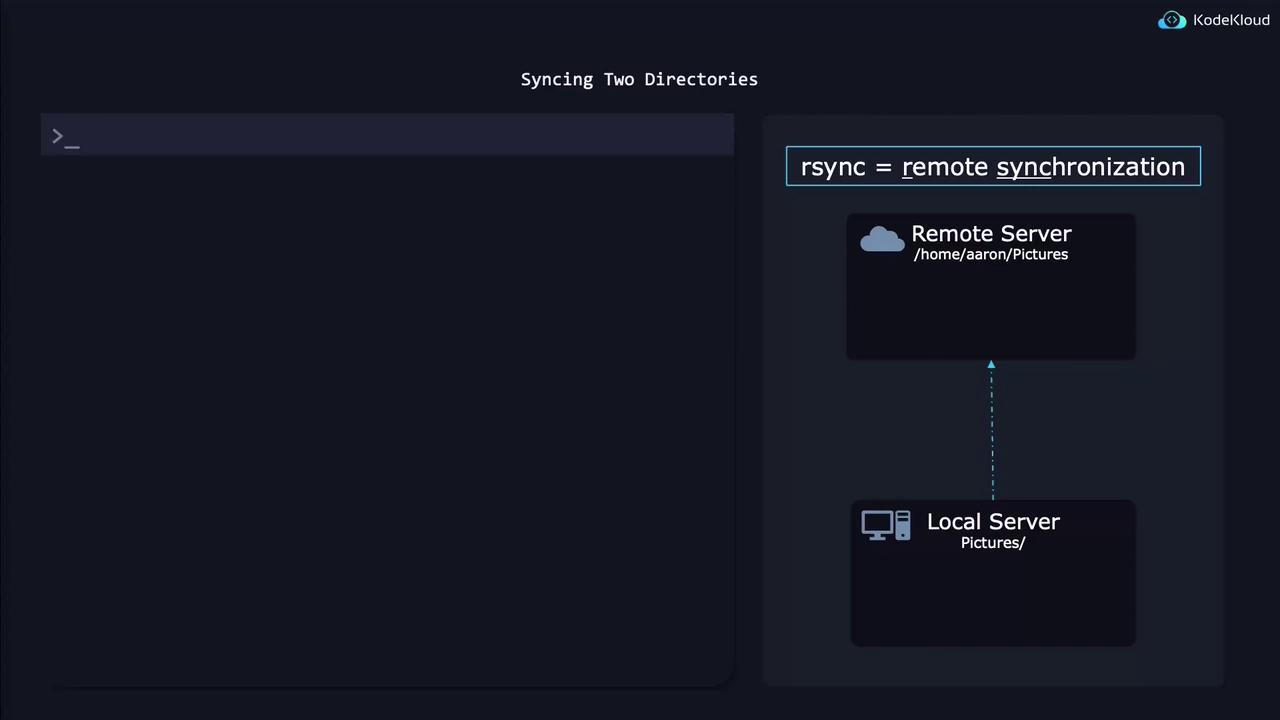The width and height of the screenshot is (1280, 720).
Task: Select the "Remote Server" heading
Action: pyautogui.click(x=991, y=234)
